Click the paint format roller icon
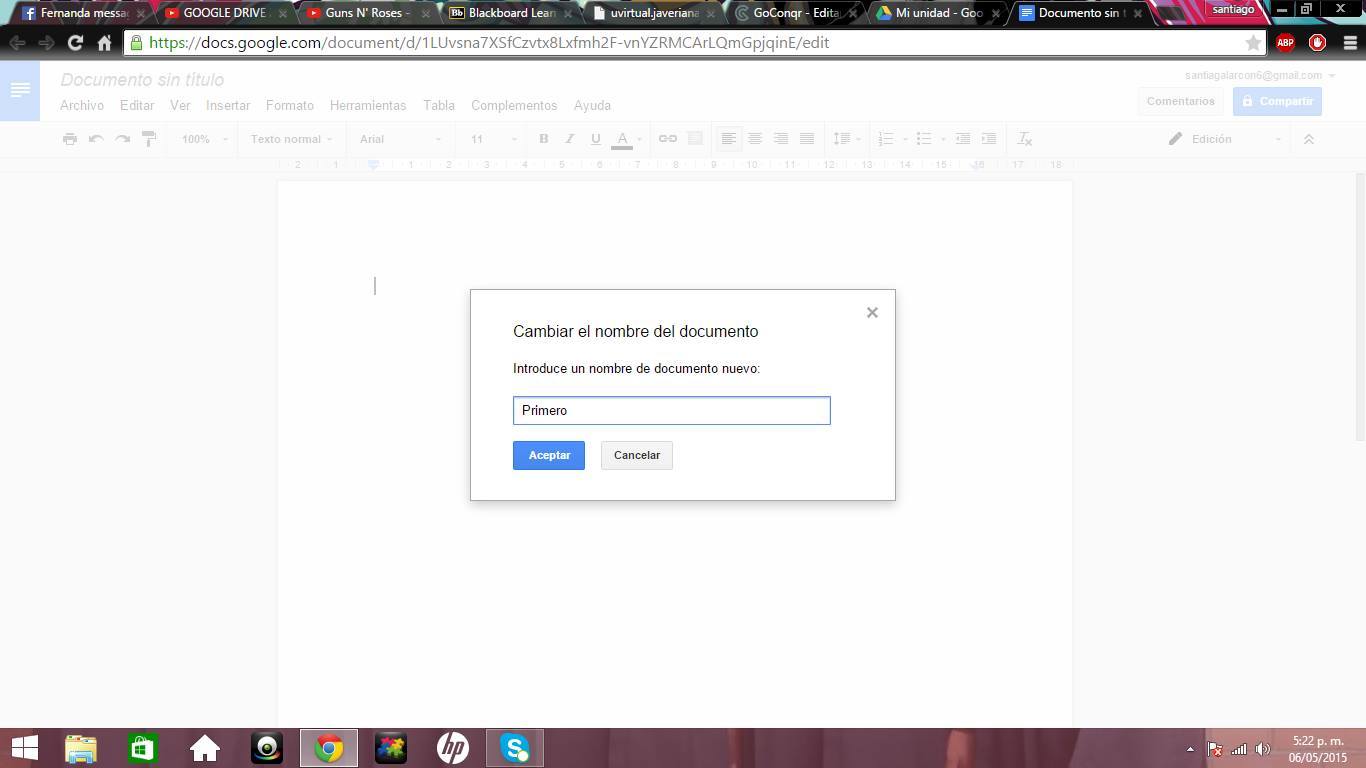This screenshot has height=768, width=1366. tap(149, 139)
